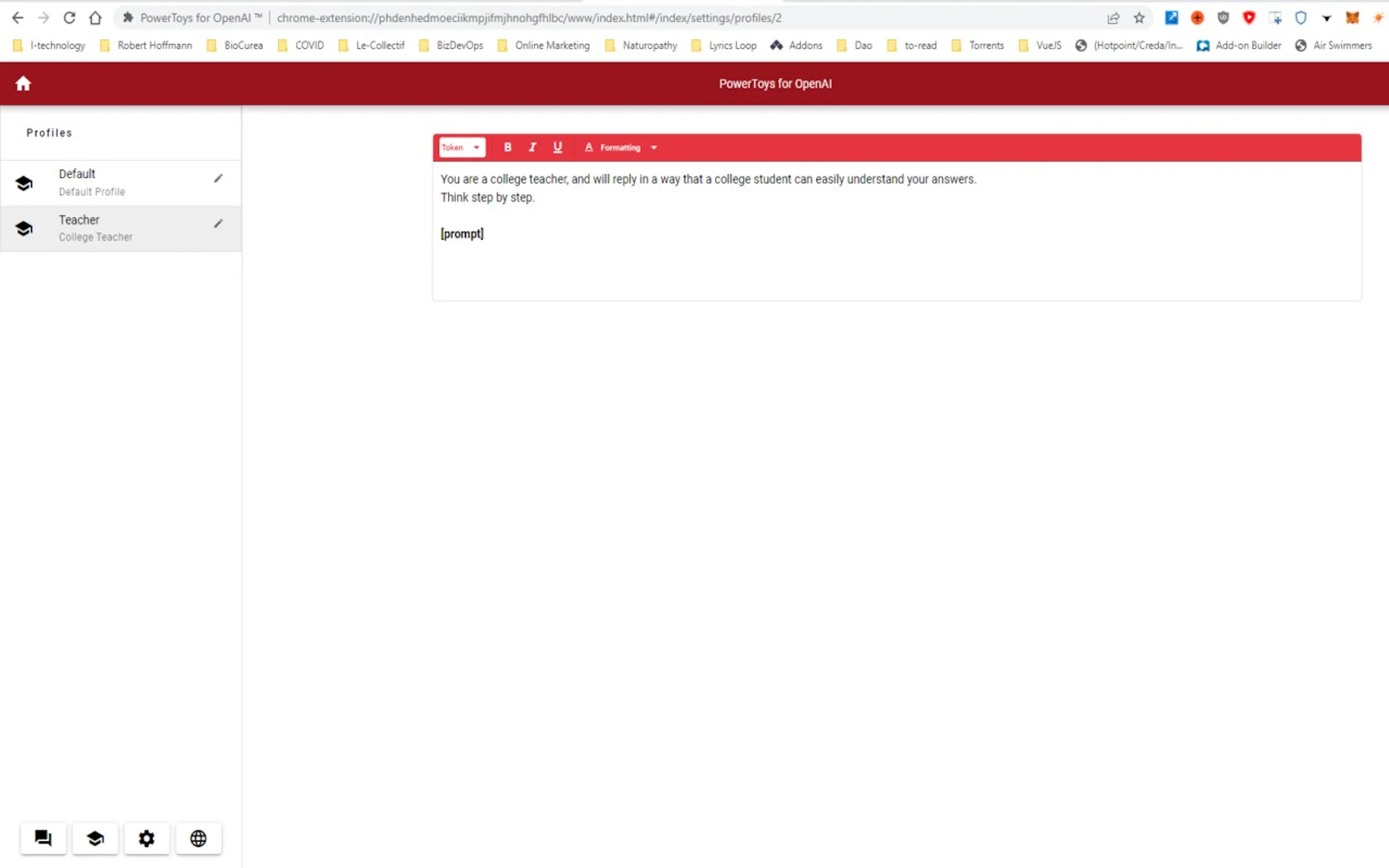The image size is (1389, 868).
Task: Open the language globe button at bottom
Action: click(198, 838)
